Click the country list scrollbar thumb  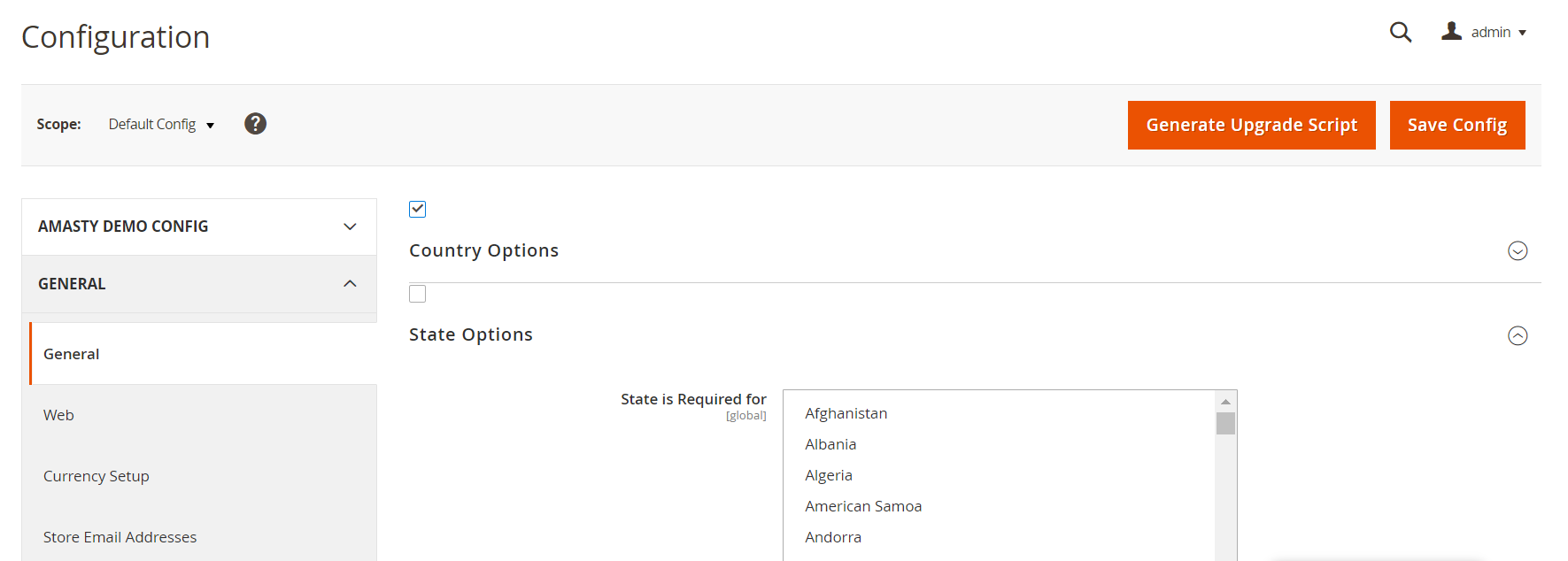(x=1225, y=424)
